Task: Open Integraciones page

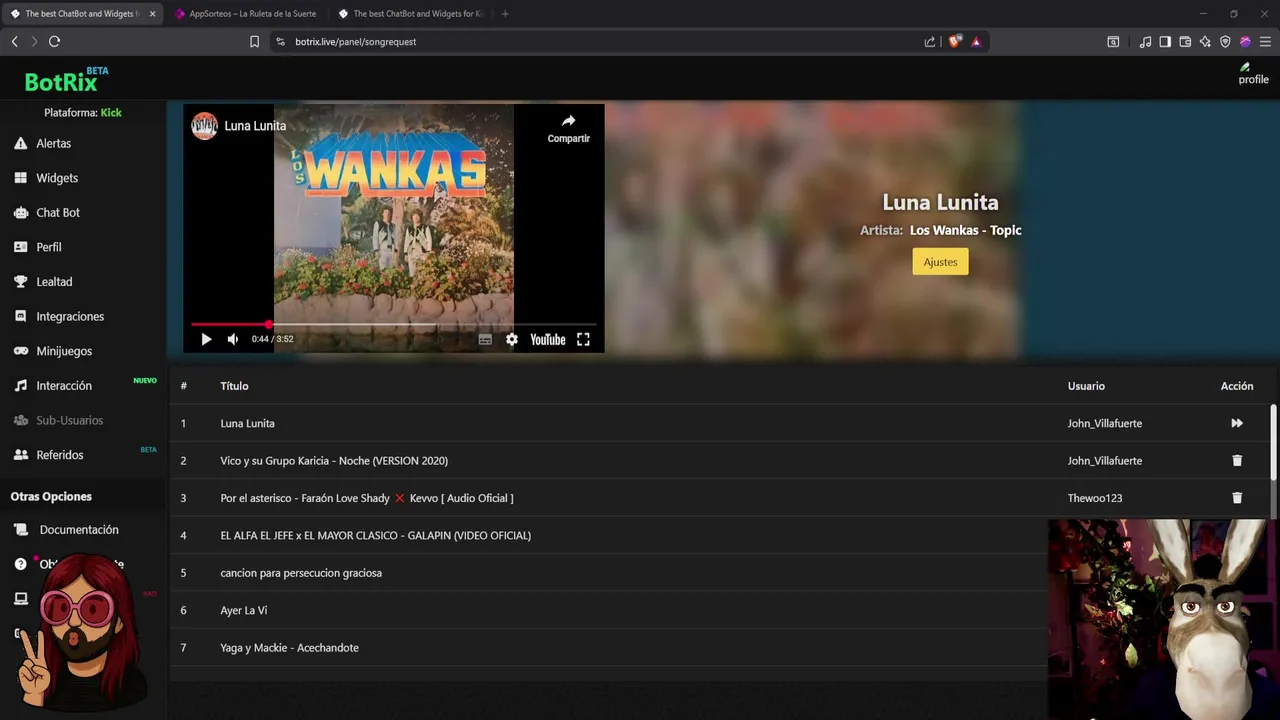Action: pyautogui.click(x=69, y=316)
